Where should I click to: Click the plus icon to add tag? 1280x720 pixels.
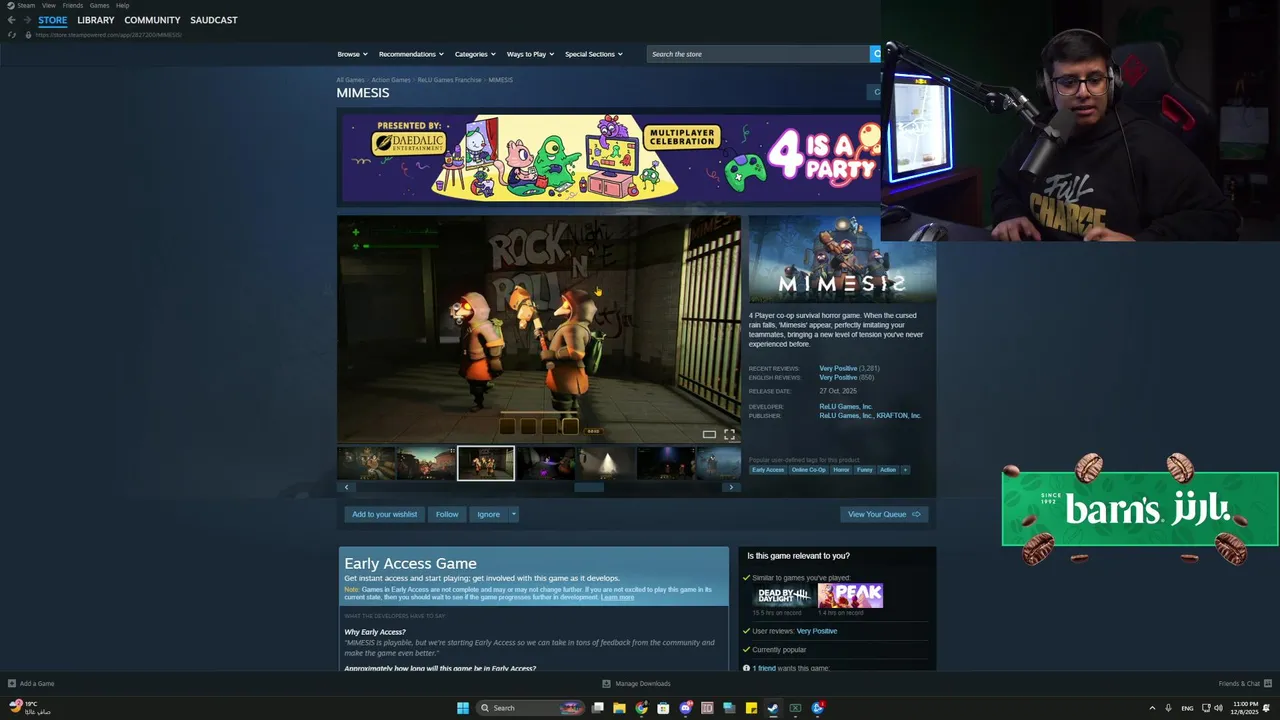pyautogui.click(x=905, y=470)
